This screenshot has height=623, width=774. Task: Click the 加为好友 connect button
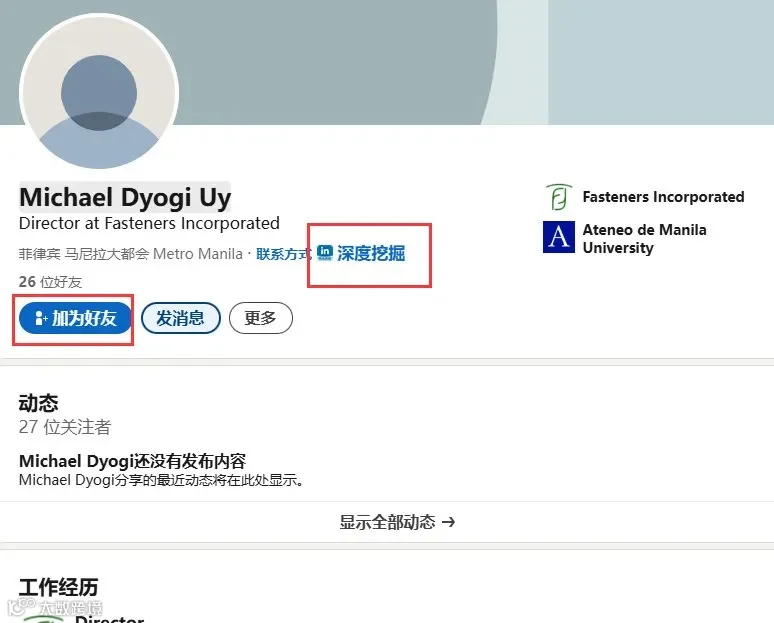(x=76, y=318)
